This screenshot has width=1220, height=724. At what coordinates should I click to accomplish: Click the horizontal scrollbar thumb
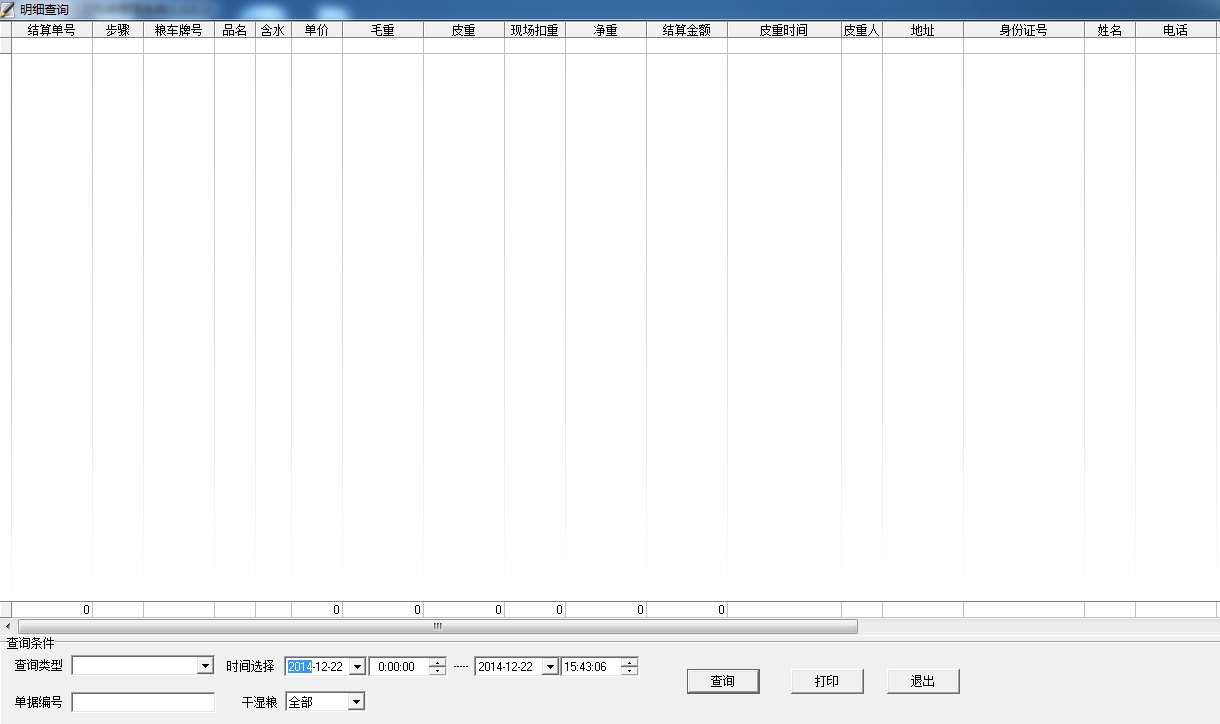pos(437,626)
